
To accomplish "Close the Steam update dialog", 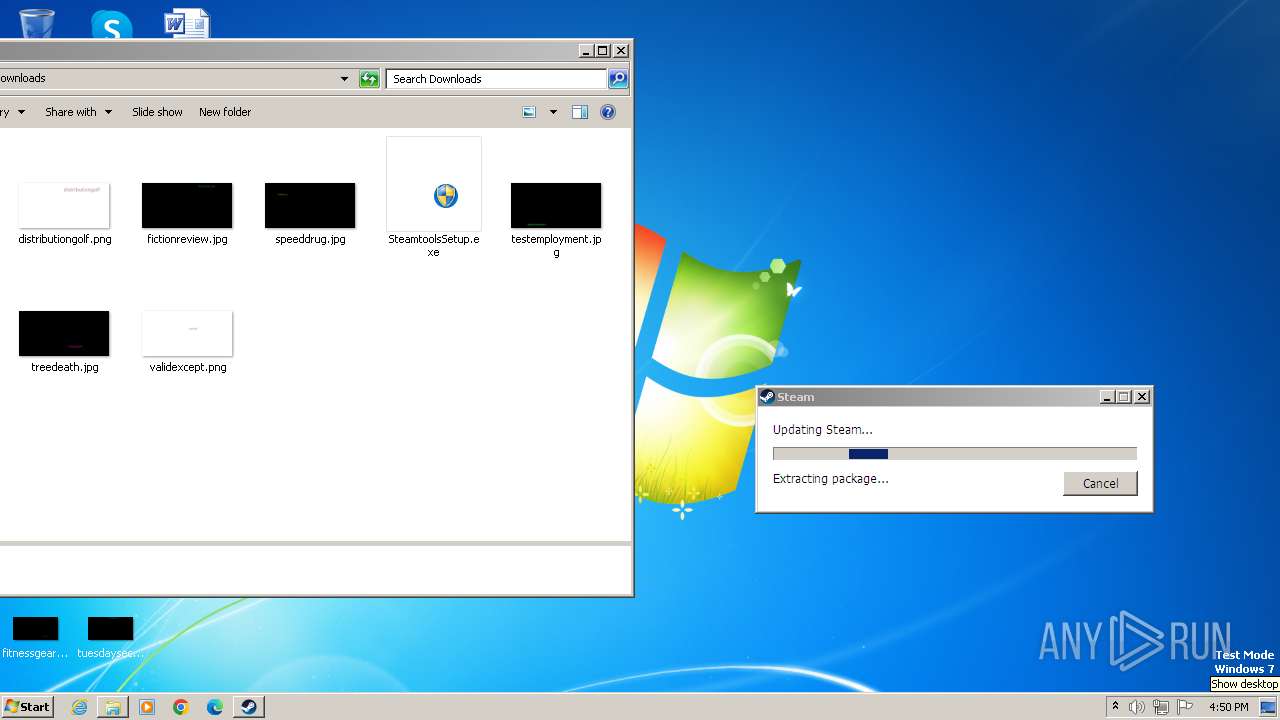I will tap(1142, 397).
